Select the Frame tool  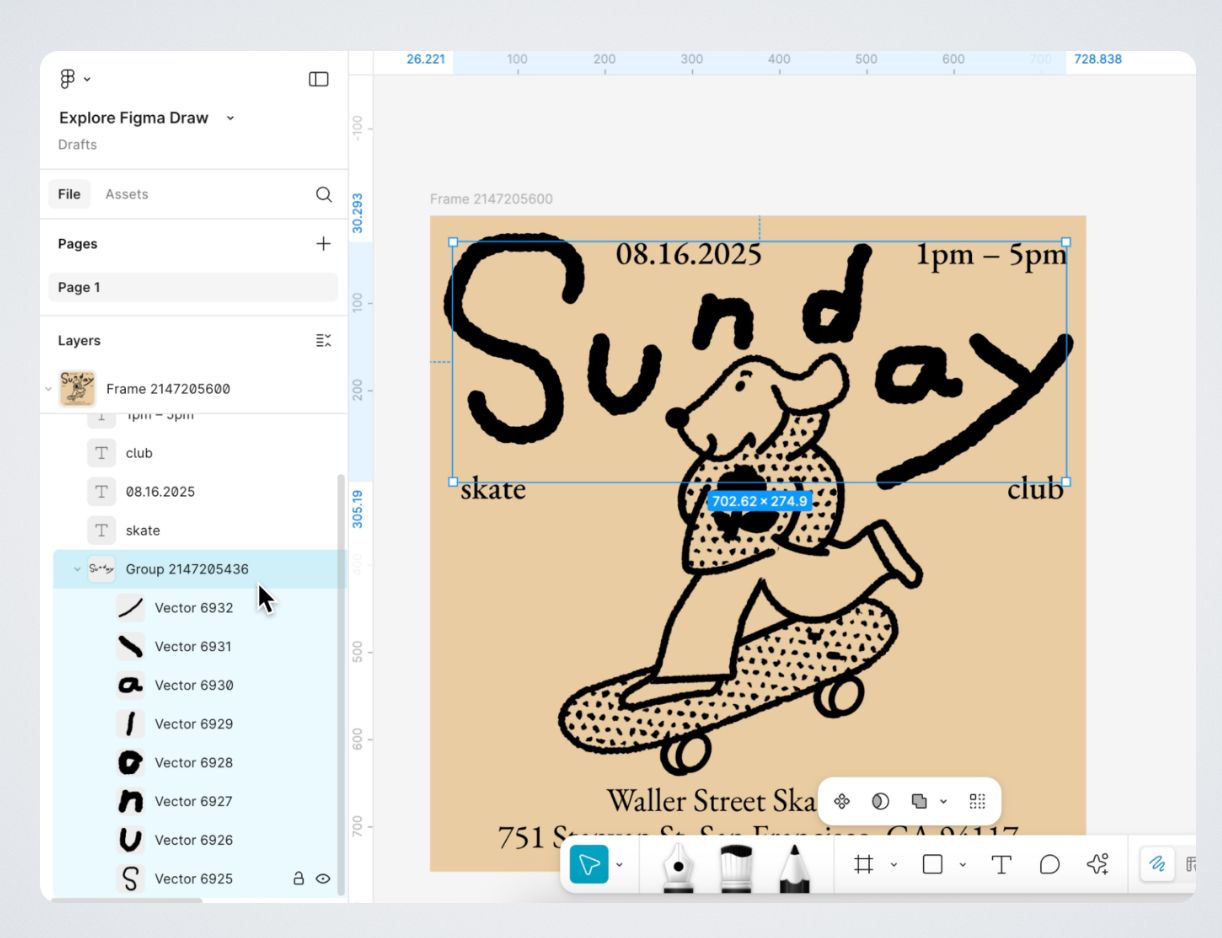[x=864, y=864]
